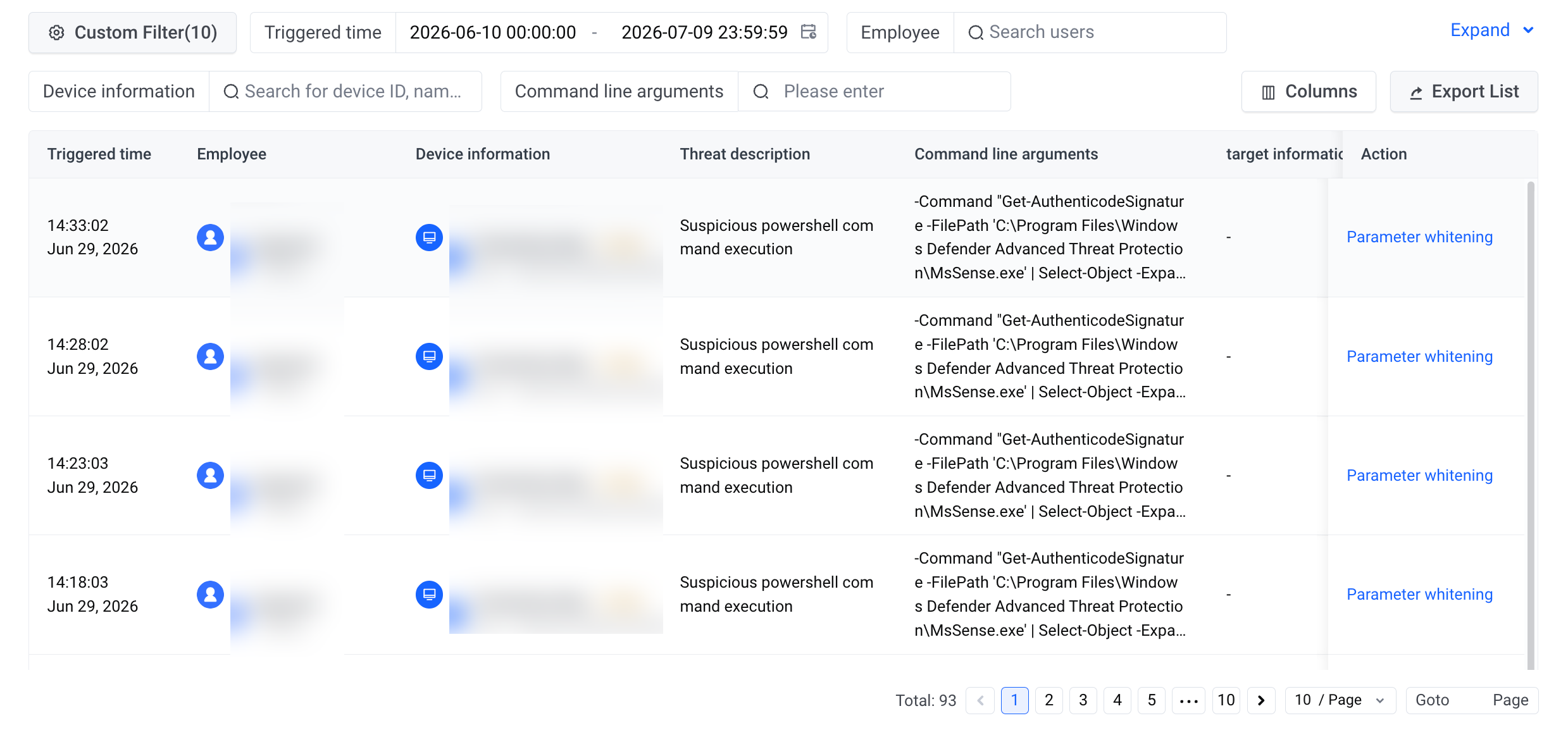Expand the additional filters panel
Screen dimensions: 1568x730
1491,30
